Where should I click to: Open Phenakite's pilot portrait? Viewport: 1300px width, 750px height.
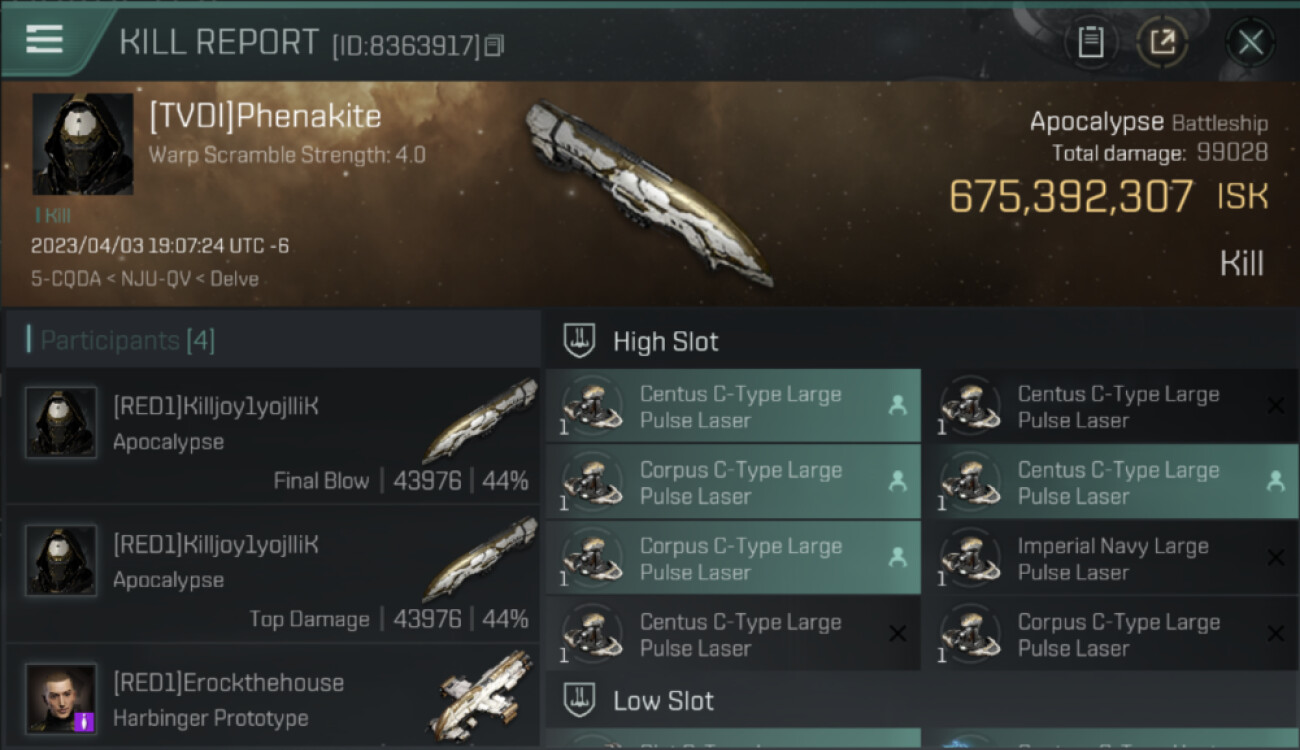[x=83, y=144]
